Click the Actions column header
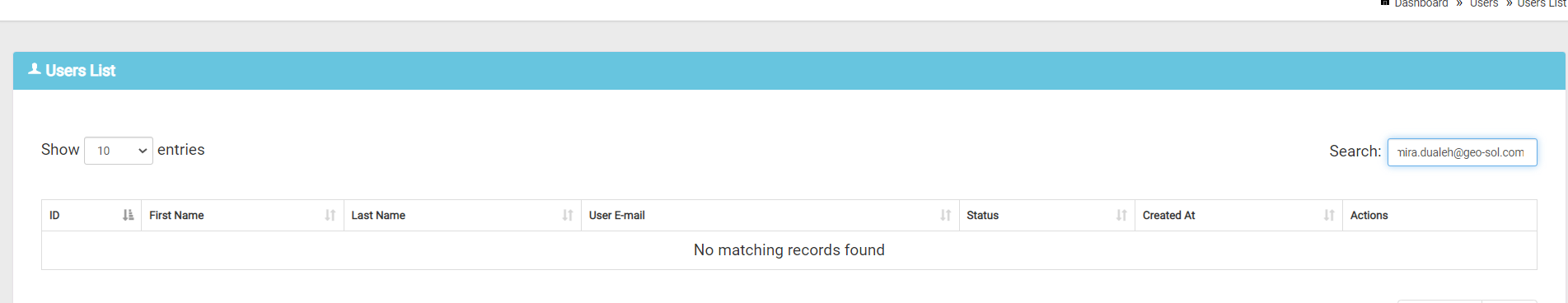The height and width of the screenshot is (303, 1568). [x=1369, y=215]
